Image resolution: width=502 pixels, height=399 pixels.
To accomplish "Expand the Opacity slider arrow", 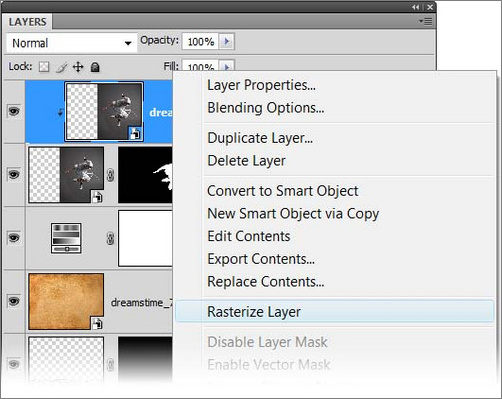I will pyautogui.click(x=227, y=41).
